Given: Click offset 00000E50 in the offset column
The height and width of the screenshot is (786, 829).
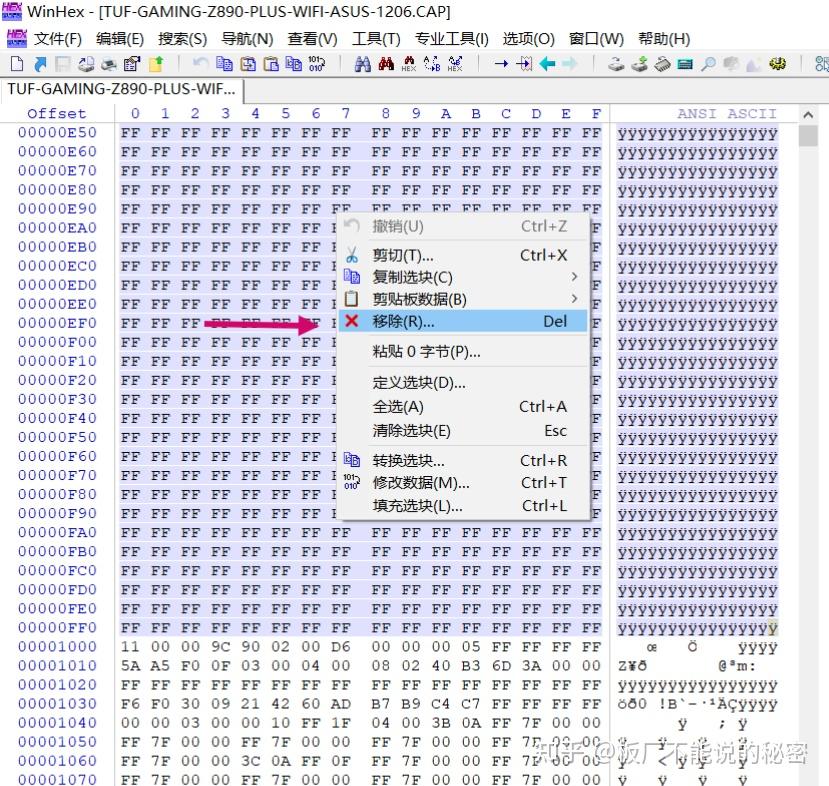Looking at the screenshot, I should click(x=57, y=132).
